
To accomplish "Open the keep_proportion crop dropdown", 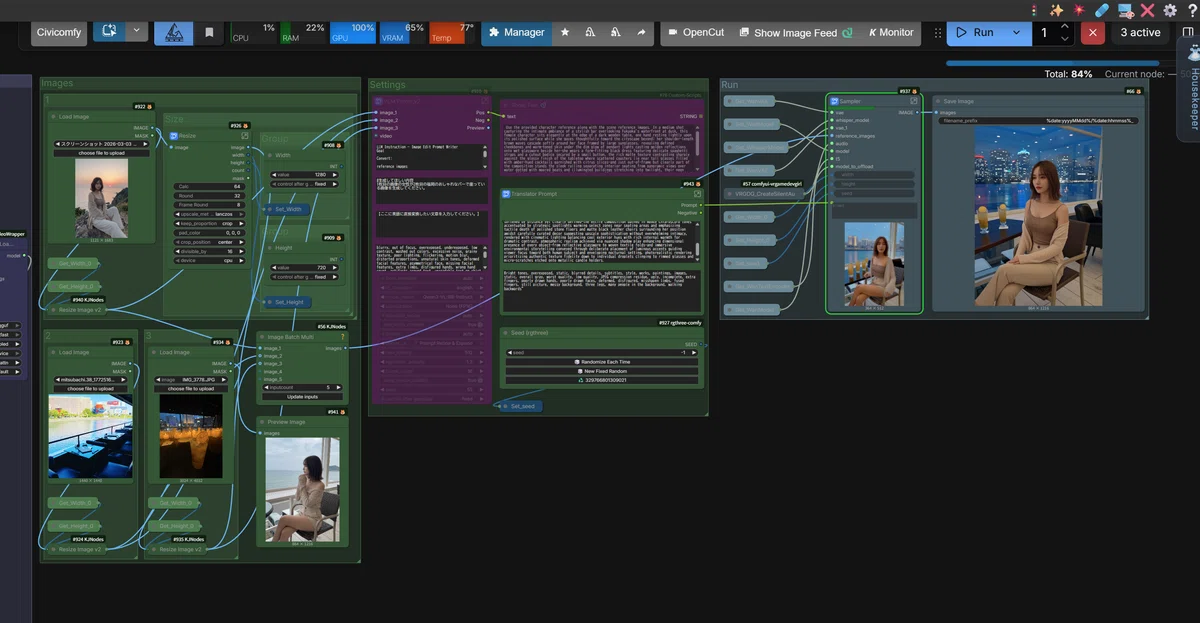I will pos(210,223).
